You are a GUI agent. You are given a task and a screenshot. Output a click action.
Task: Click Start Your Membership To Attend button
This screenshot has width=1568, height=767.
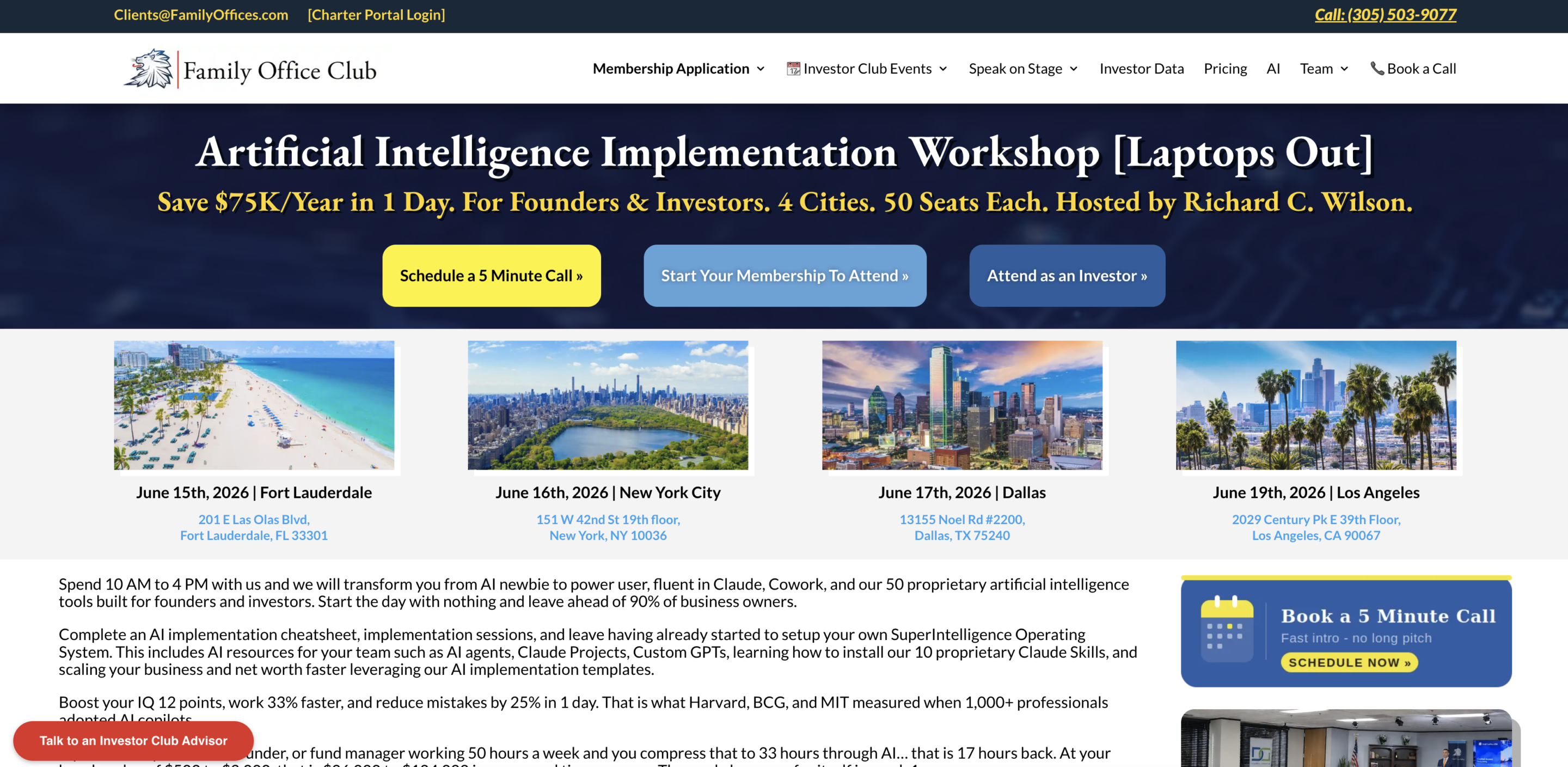tap(785, 275)
